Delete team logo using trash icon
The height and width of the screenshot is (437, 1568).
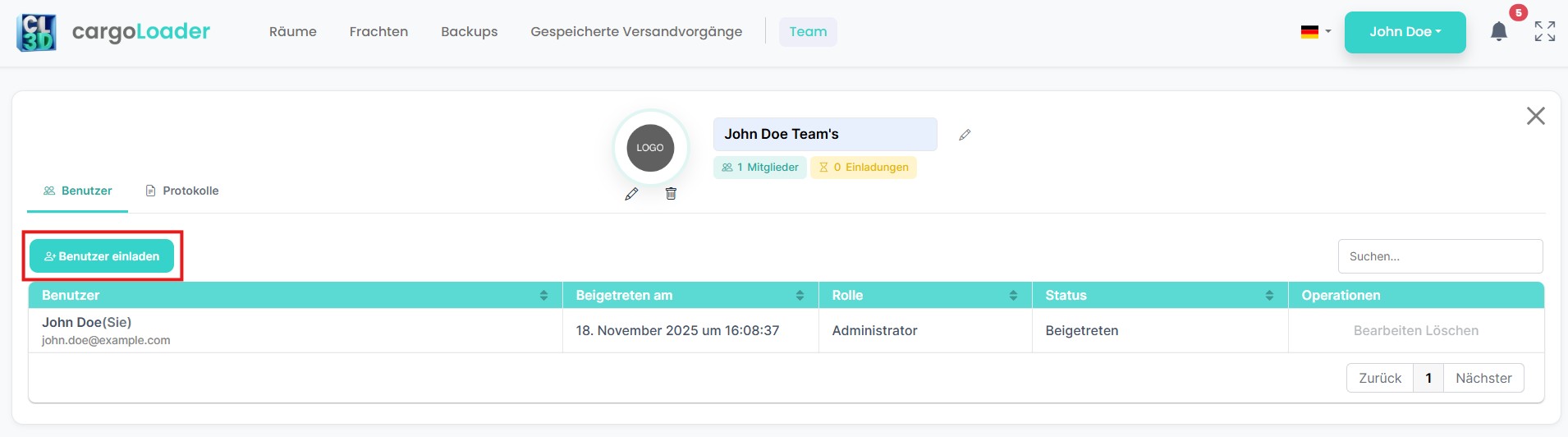point(671,194)
